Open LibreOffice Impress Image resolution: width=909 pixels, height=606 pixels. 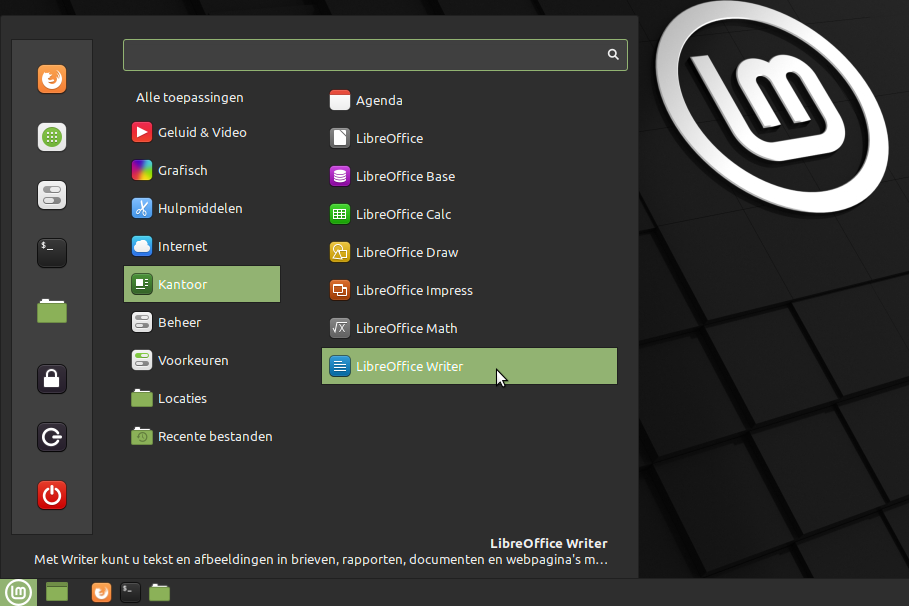[413, 290]
